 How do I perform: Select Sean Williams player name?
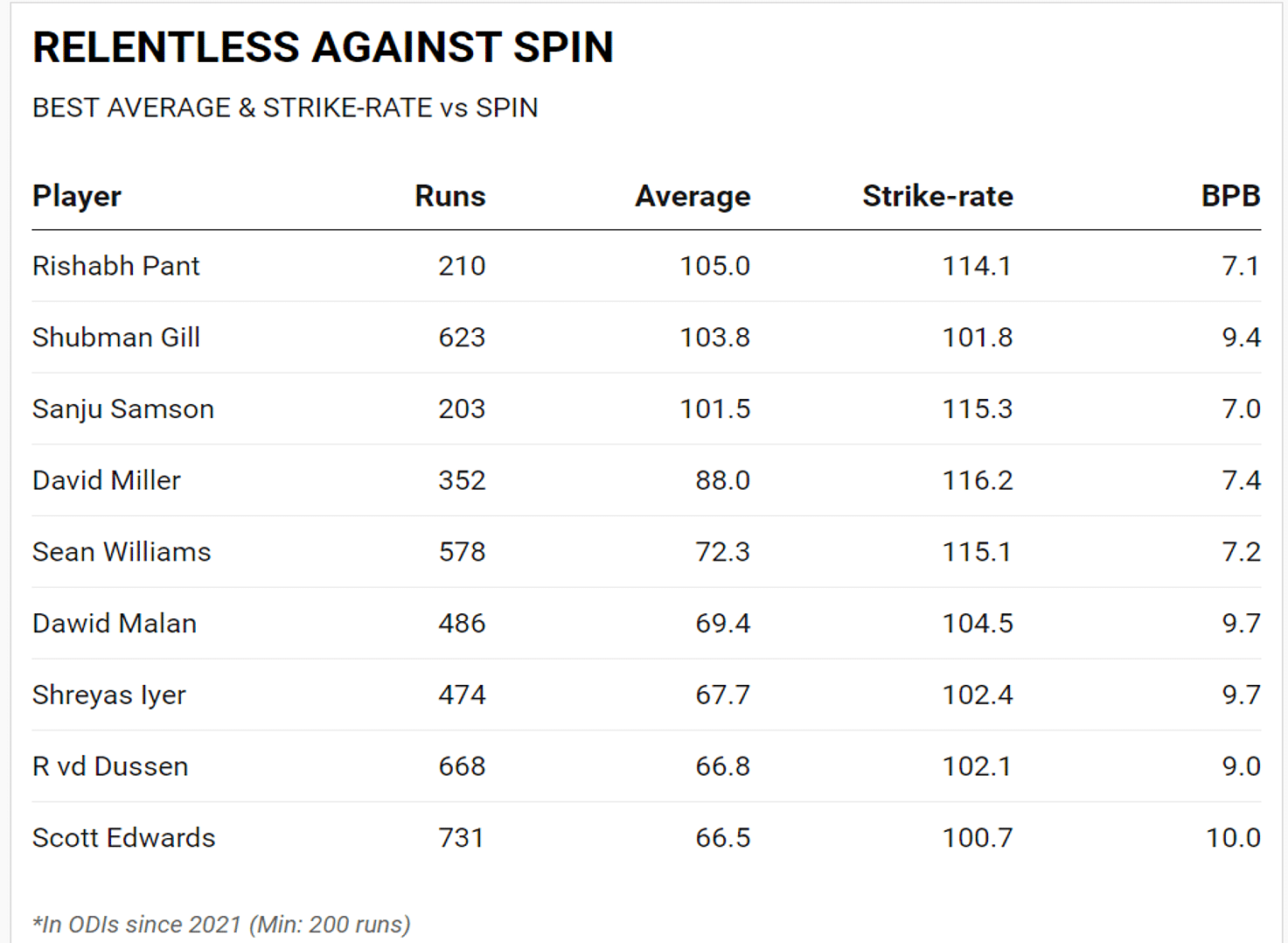(122, 552)
